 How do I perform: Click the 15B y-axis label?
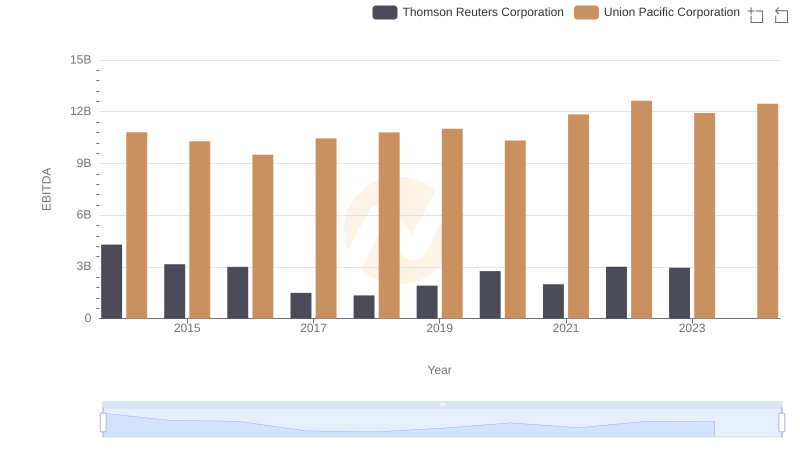click(81, 60)
